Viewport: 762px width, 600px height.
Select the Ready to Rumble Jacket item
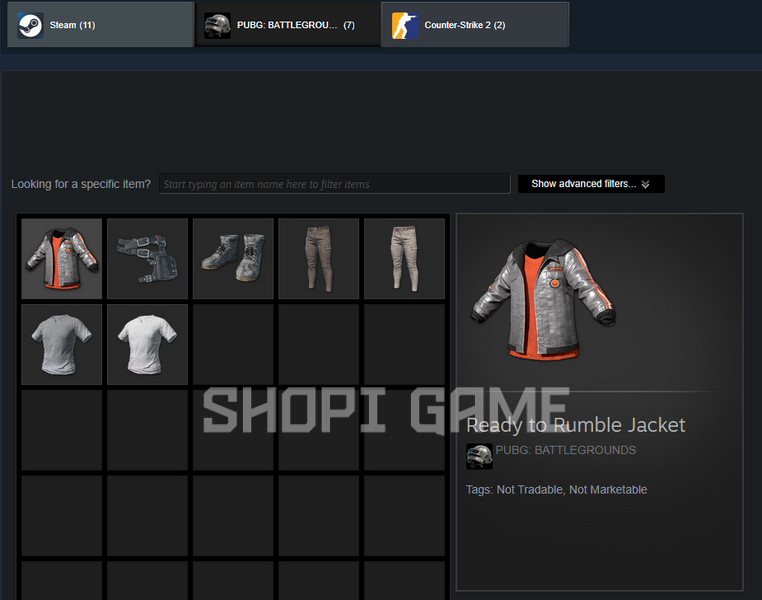[x=62, y=258]
